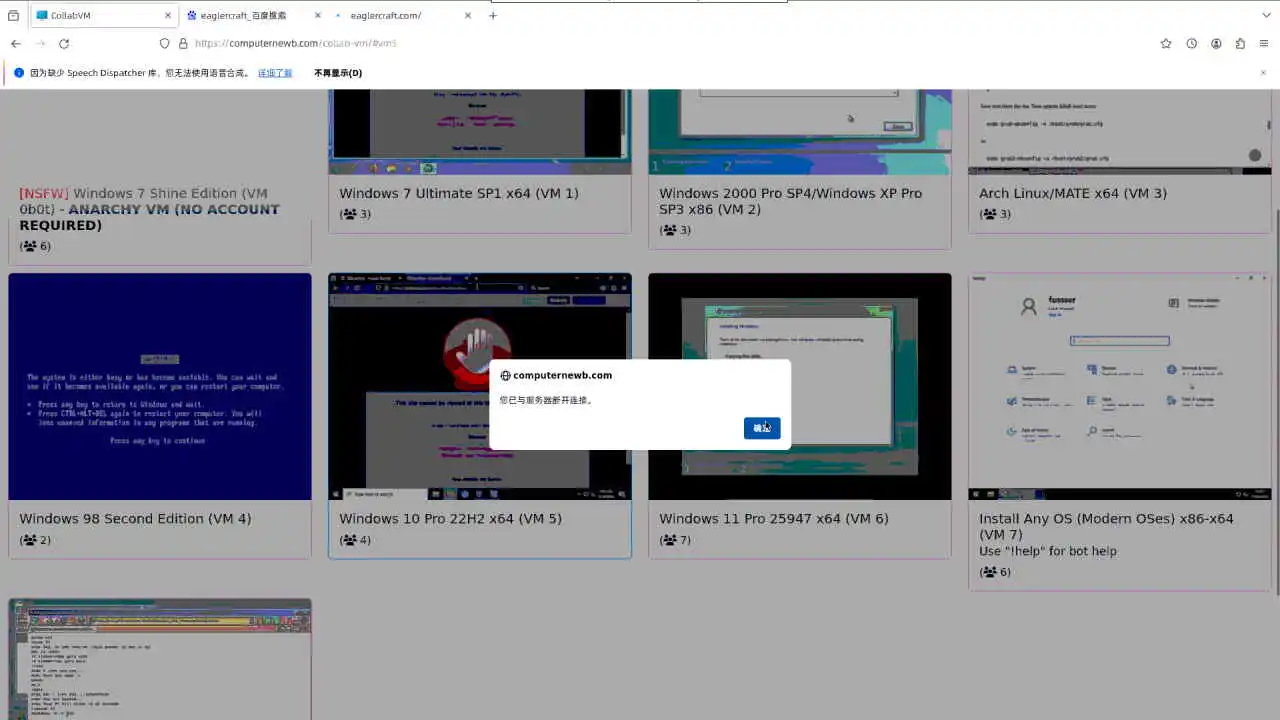This screenshot has height=720, width=1280.
Task: Click the 详细了解 link in notification bar
Action: [275, 73]
